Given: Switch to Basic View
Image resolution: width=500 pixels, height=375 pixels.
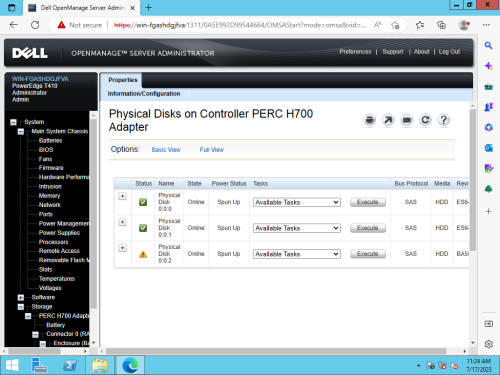Looking at the screenshot, I should pyautogui.click(x=166, y=150).
